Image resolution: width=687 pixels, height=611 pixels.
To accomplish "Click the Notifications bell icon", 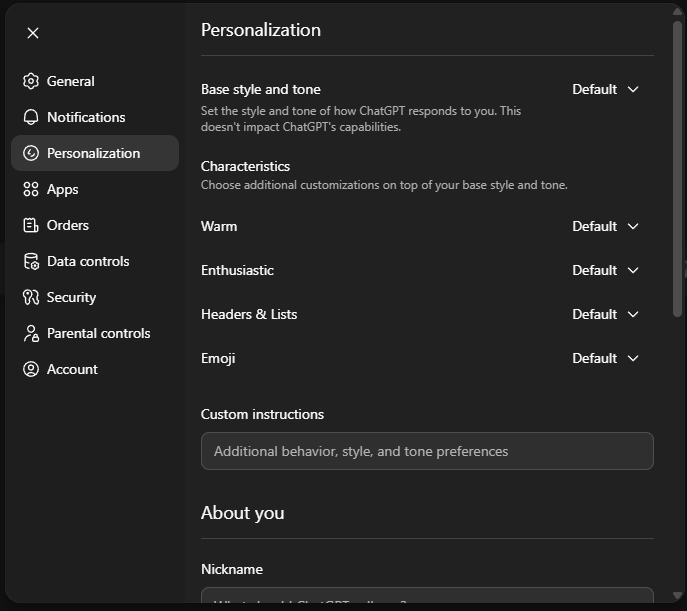I will click(x=31, y=117).
